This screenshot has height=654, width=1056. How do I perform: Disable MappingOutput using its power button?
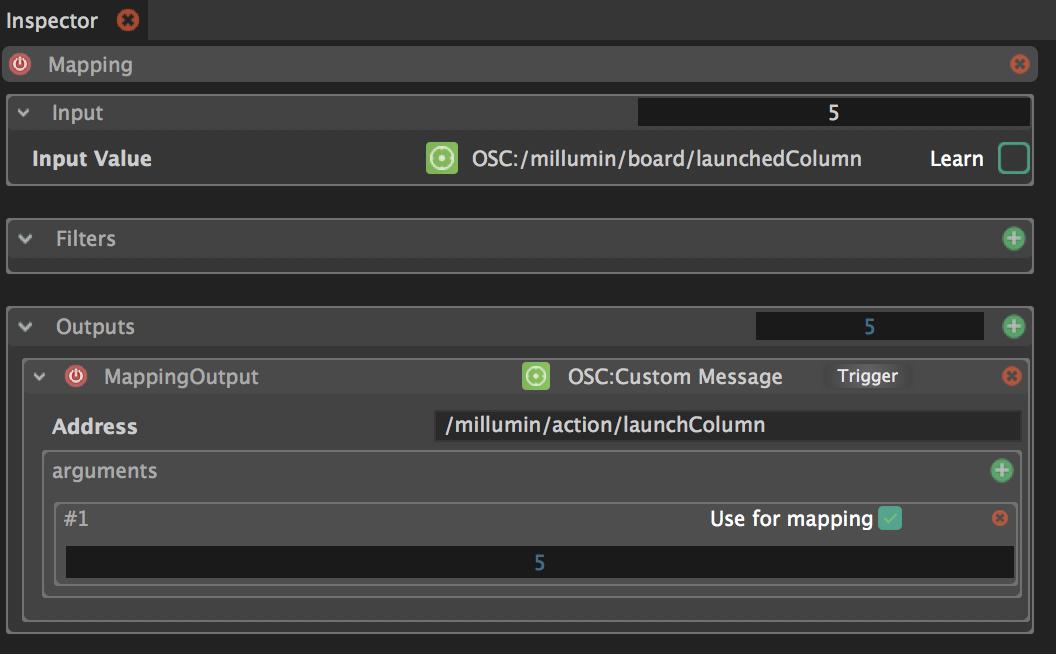coord(76,377)
